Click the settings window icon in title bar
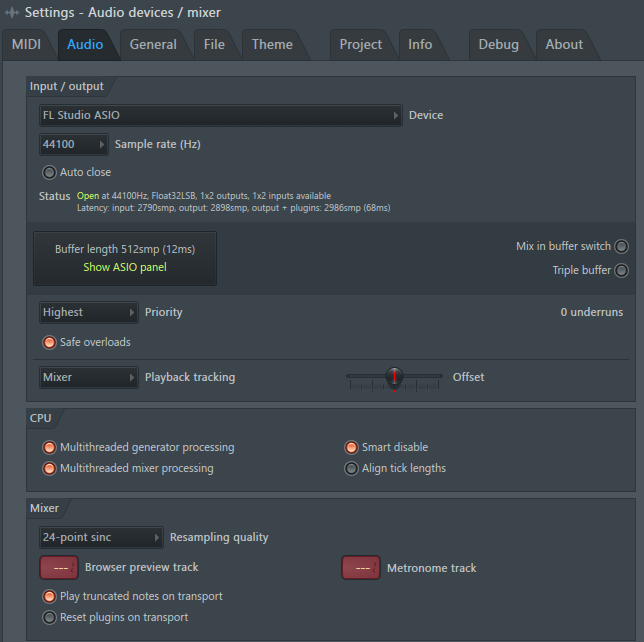 click(12, 12)
